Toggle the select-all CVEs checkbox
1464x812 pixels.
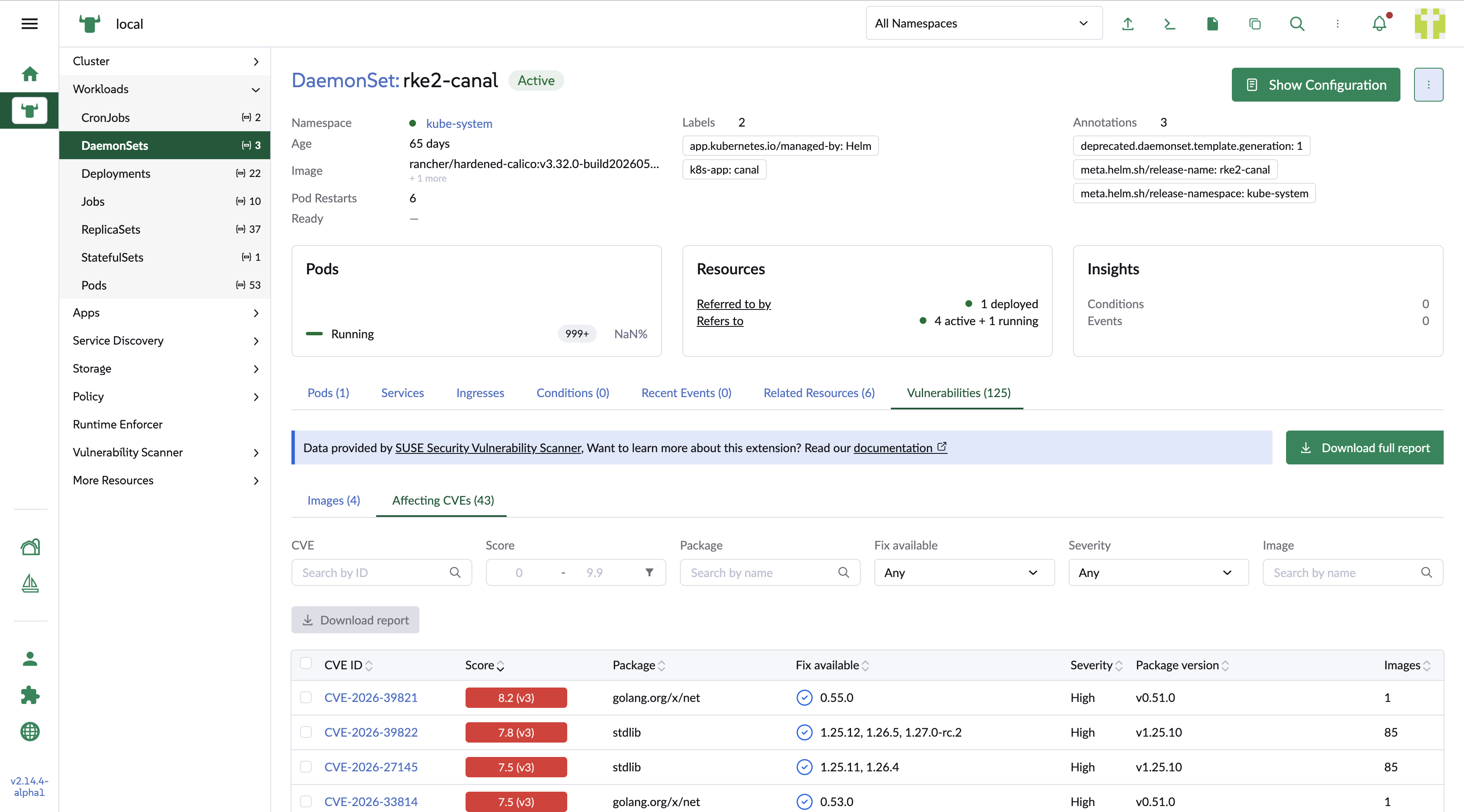(x=306, y=663)
